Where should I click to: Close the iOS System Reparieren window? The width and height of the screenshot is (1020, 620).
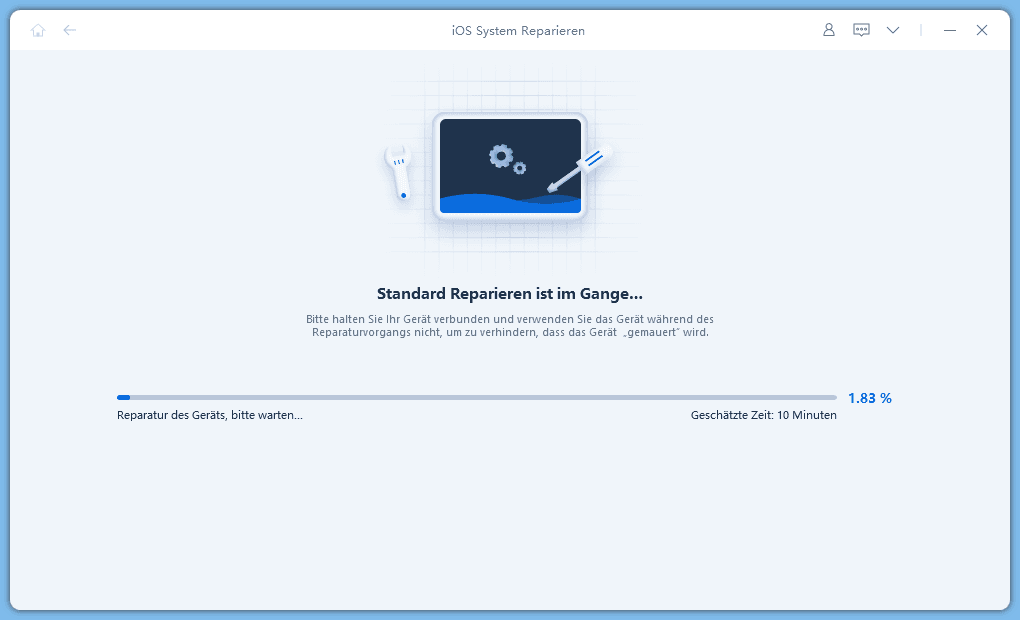[x=982, y=30]
